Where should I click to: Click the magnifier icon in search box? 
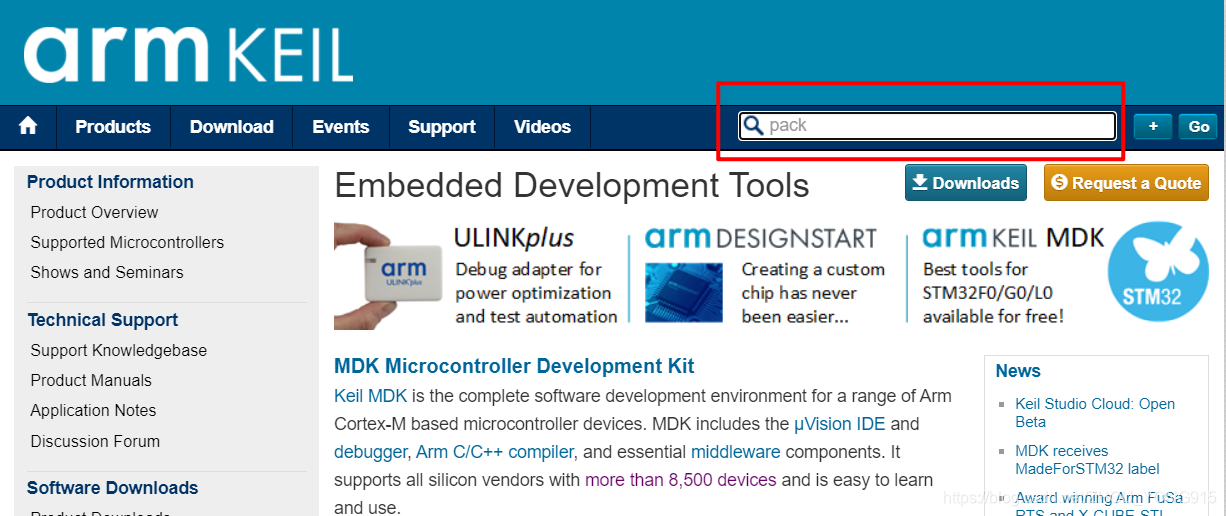pos(753,126)
